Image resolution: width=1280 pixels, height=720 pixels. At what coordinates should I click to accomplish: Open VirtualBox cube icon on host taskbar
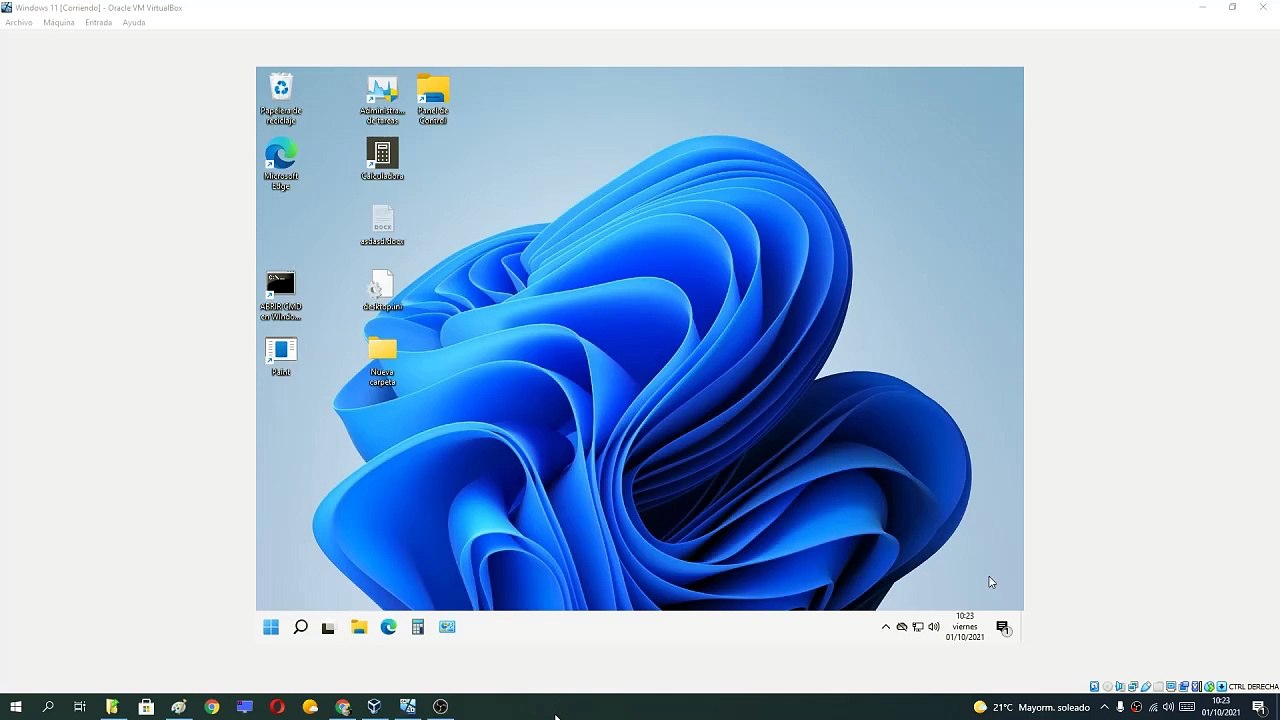pyautogui.click(x=374, y=707)
